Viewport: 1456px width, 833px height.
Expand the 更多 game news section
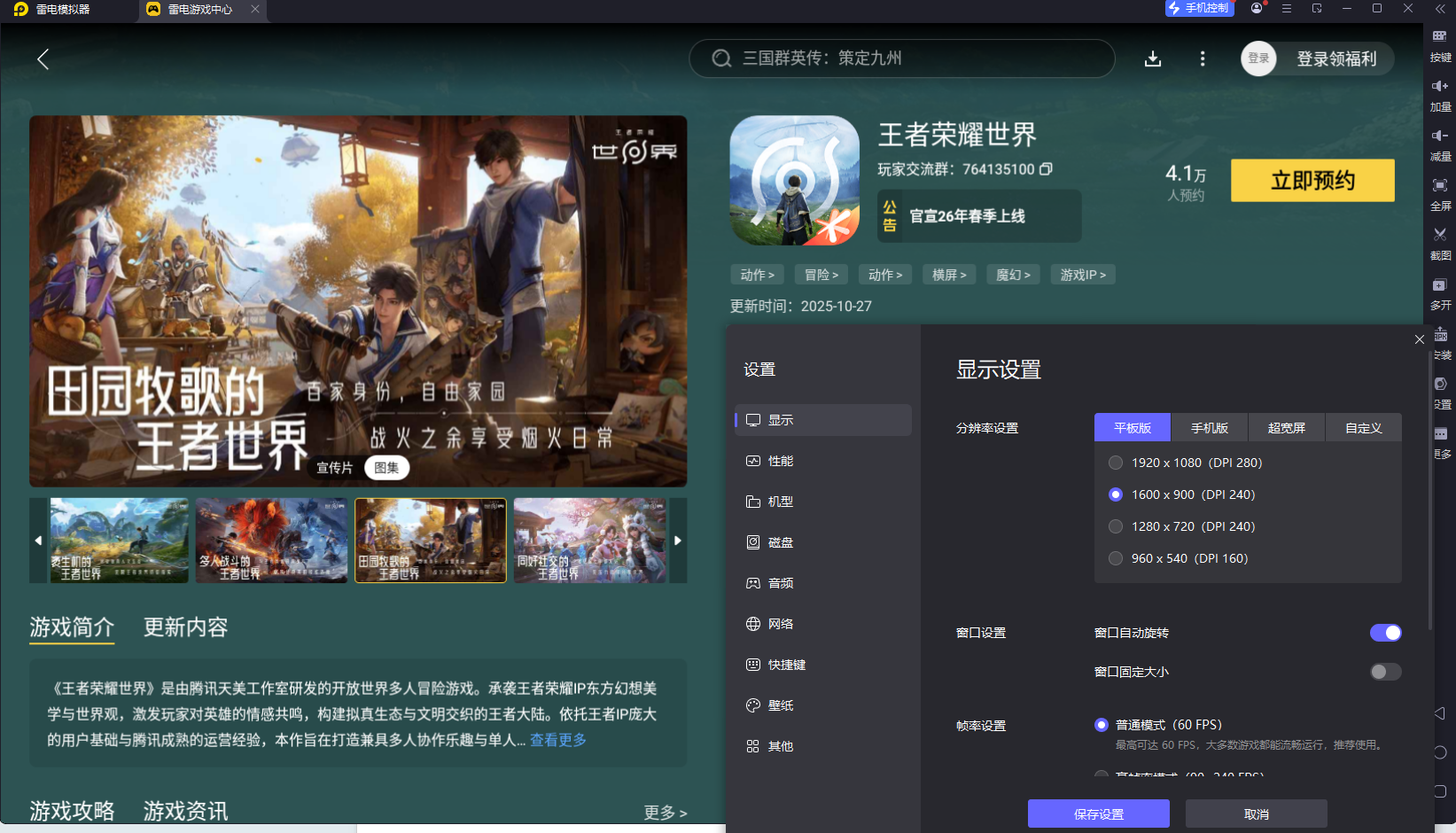point(664,812)
